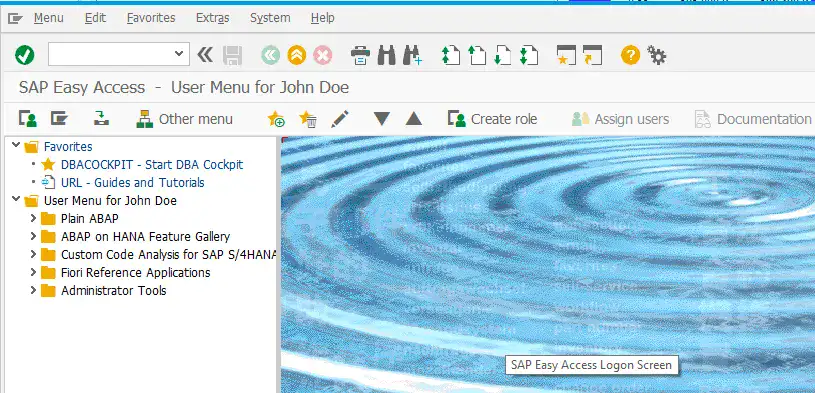Select DBACOCKPIT - Start DBA Cockpit favorite

[x=152, y=165]
